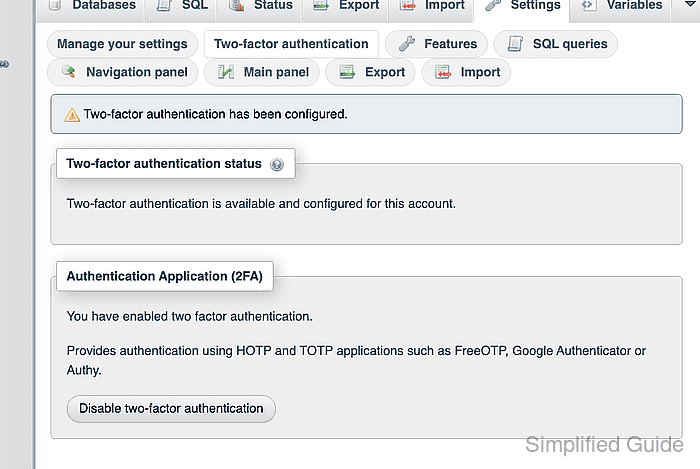Click 'available and configured for this account' text
Viewport: 700px width, 469px height.
point(340,204)
